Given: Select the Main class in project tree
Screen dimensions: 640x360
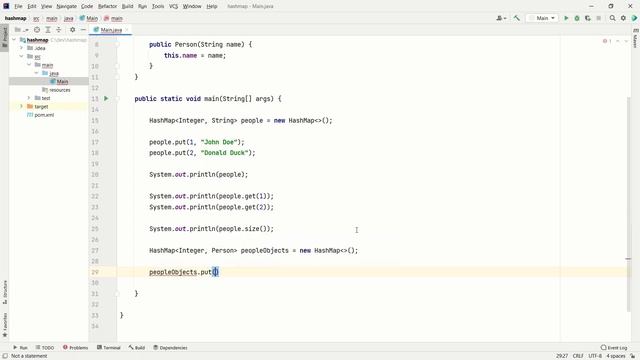Looking at the screenshot, I should 59,82.
